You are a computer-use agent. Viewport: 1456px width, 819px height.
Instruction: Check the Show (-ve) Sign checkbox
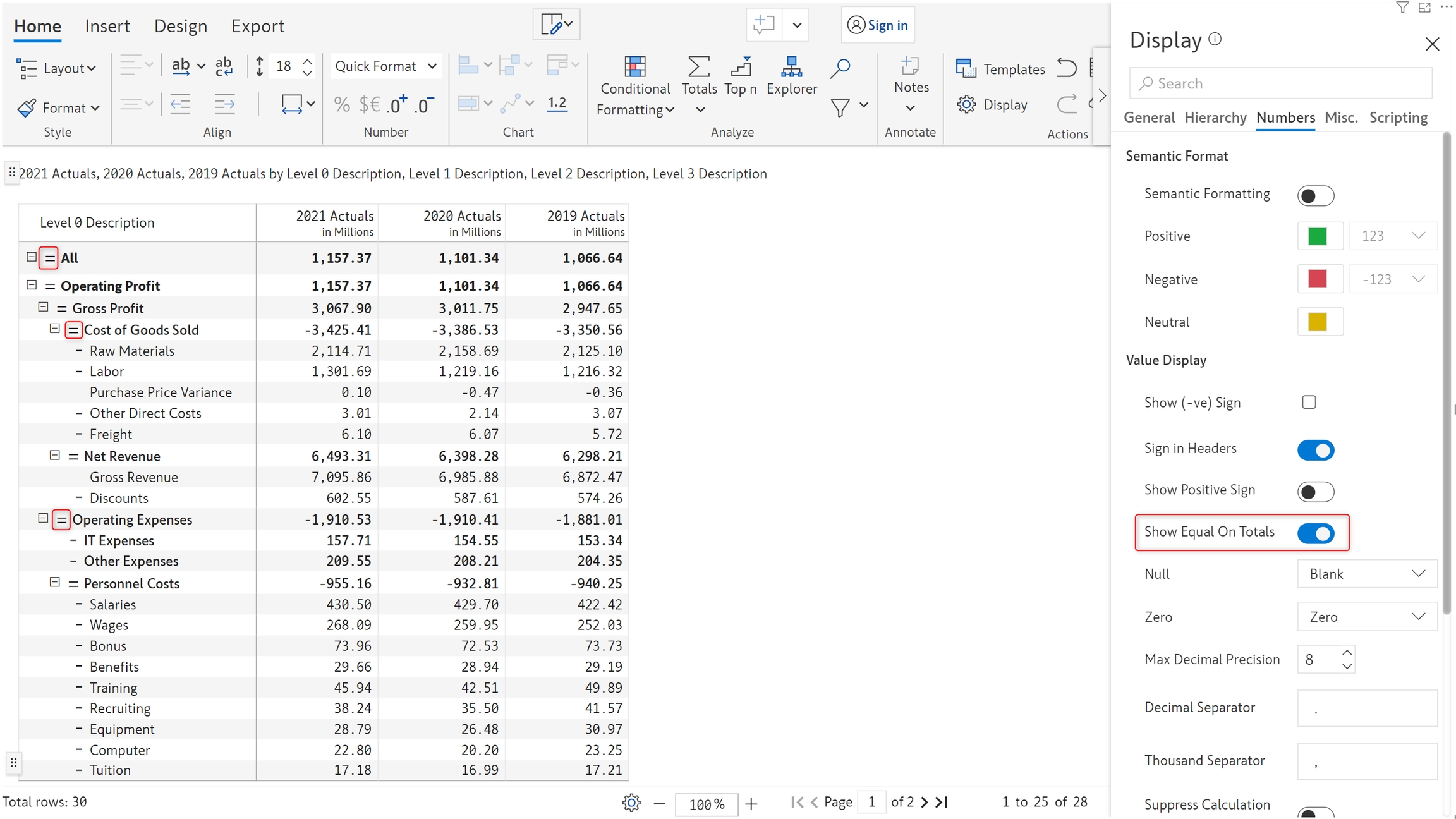click(x=1309, y=403)
